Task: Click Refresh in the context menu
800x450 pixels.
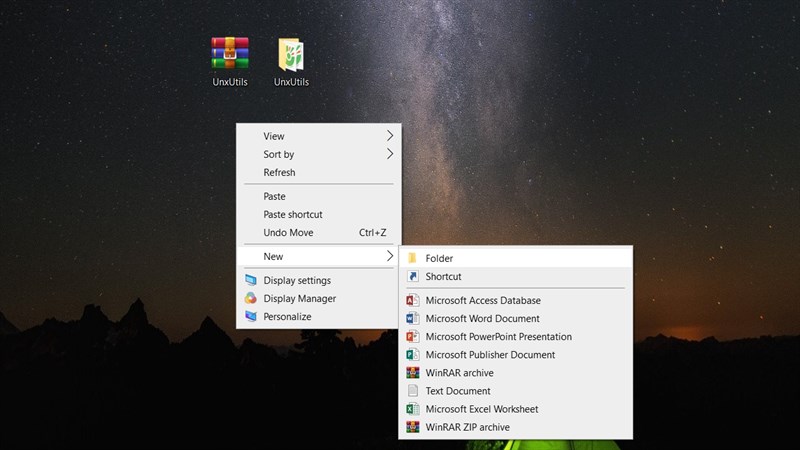Action: tap(279, 172)
